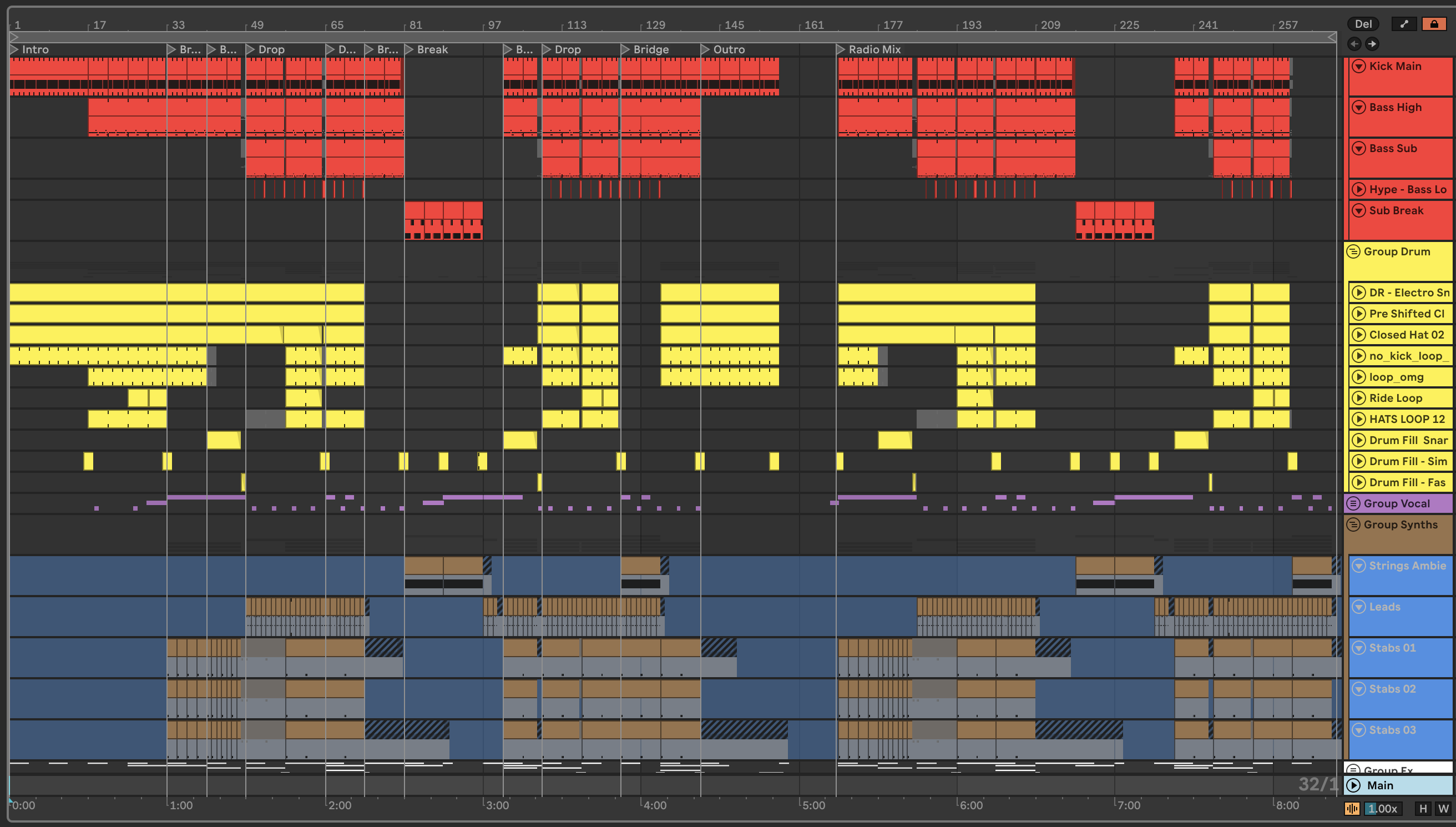Jump to next locator arrow
The height and width of the screenshot is (827, 1456).
[x=1372, y=44]
